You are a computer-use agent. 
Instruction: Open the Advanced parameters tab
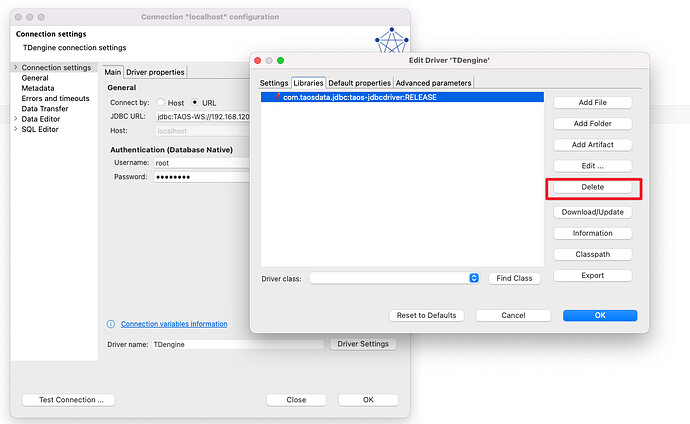[x=433, y=82]
